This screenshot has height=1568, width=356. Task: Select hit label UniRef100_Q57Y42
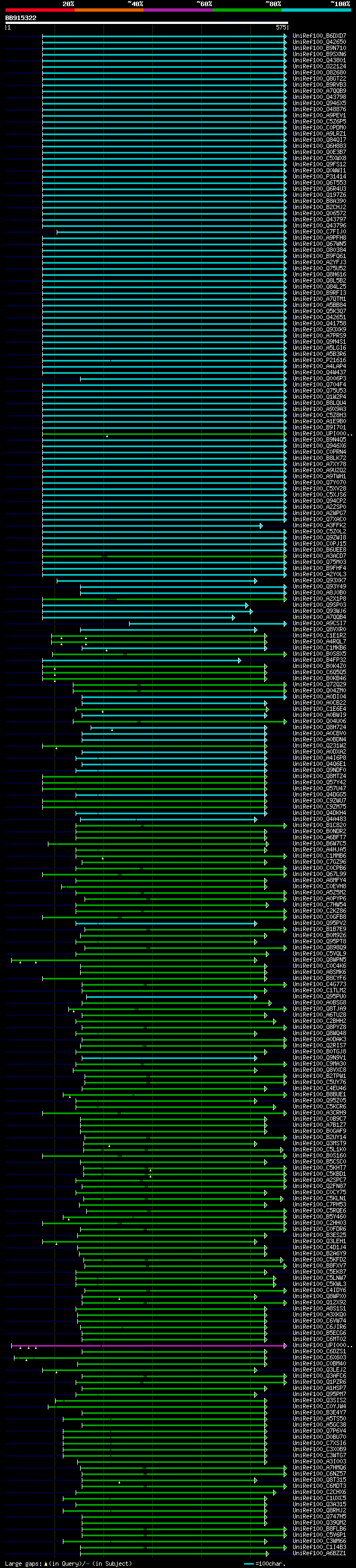319,782
